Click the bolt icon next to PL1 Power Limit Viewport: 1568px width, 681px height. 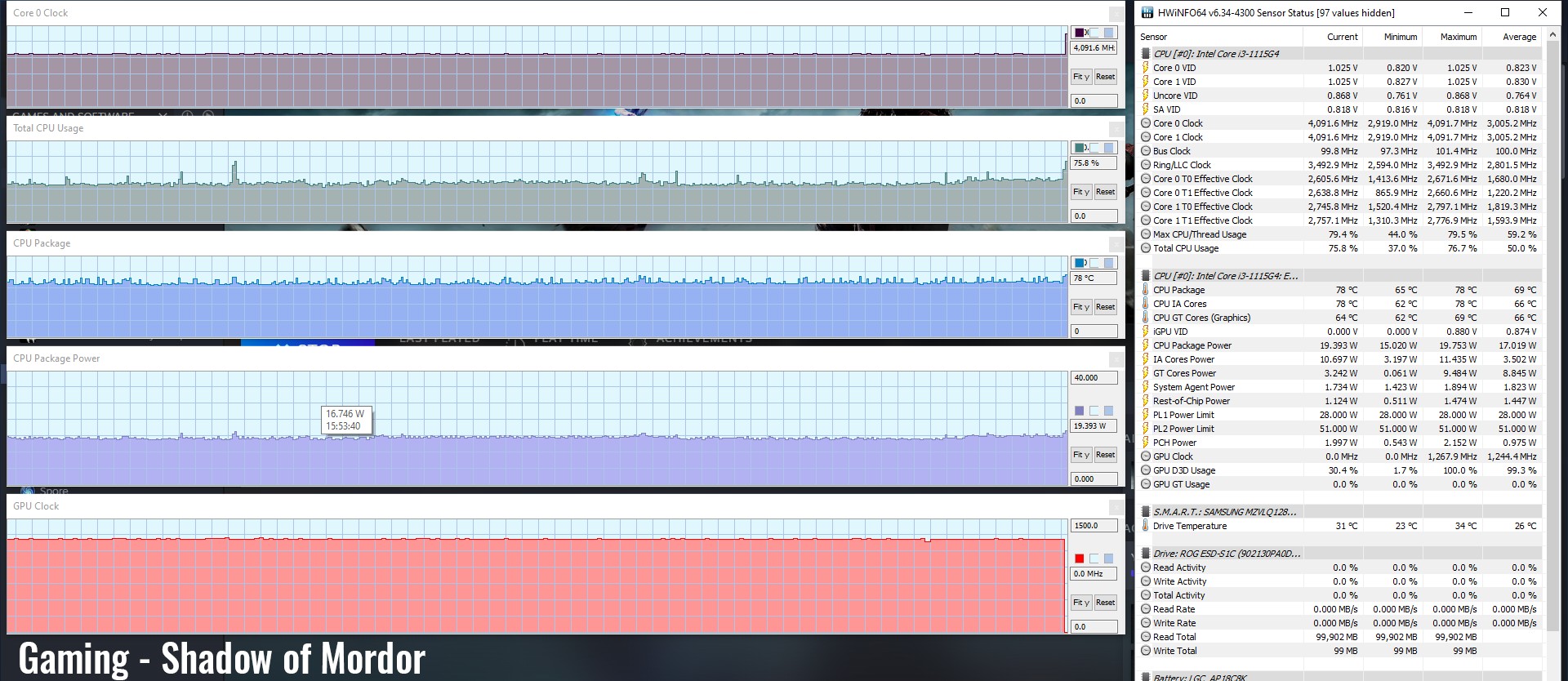point(1146,415)
